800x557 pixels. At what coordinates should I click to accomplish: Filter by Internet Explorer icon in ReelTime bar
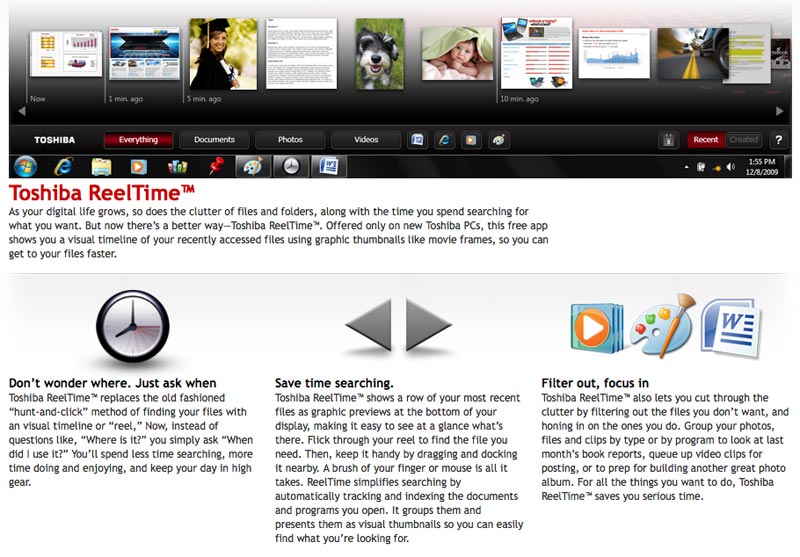(x=443, y=140)
